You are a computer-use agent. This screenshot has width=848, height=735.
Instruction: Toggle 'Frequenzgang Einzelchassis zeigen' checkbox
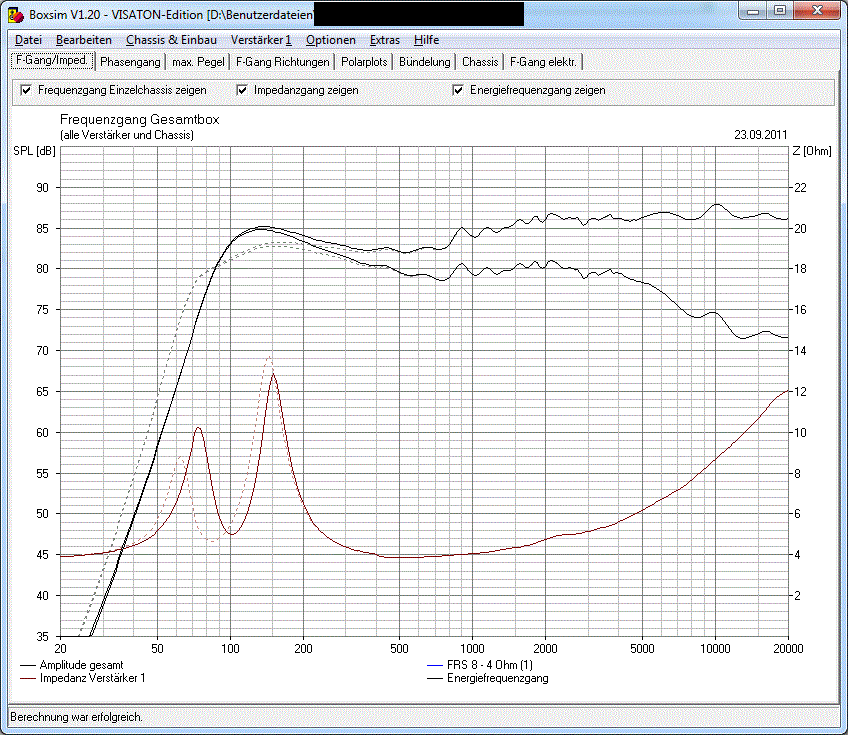click(26, 90)
